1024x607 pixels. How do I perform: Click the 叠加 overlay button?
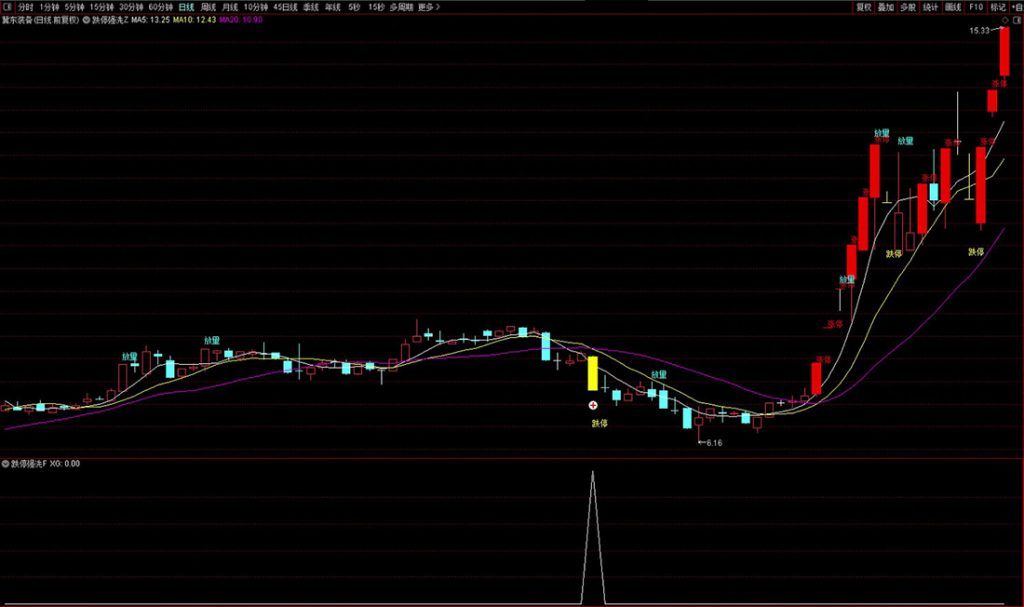click(x=885, y=7)
